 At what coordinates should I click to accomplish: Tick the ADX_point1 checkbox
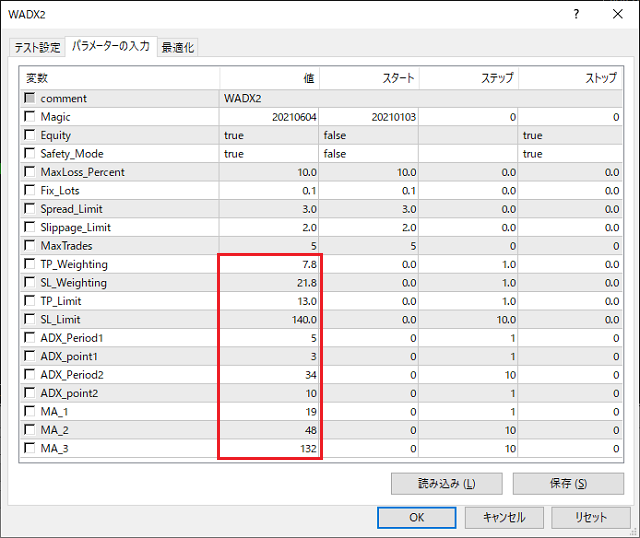coord(30,356)
